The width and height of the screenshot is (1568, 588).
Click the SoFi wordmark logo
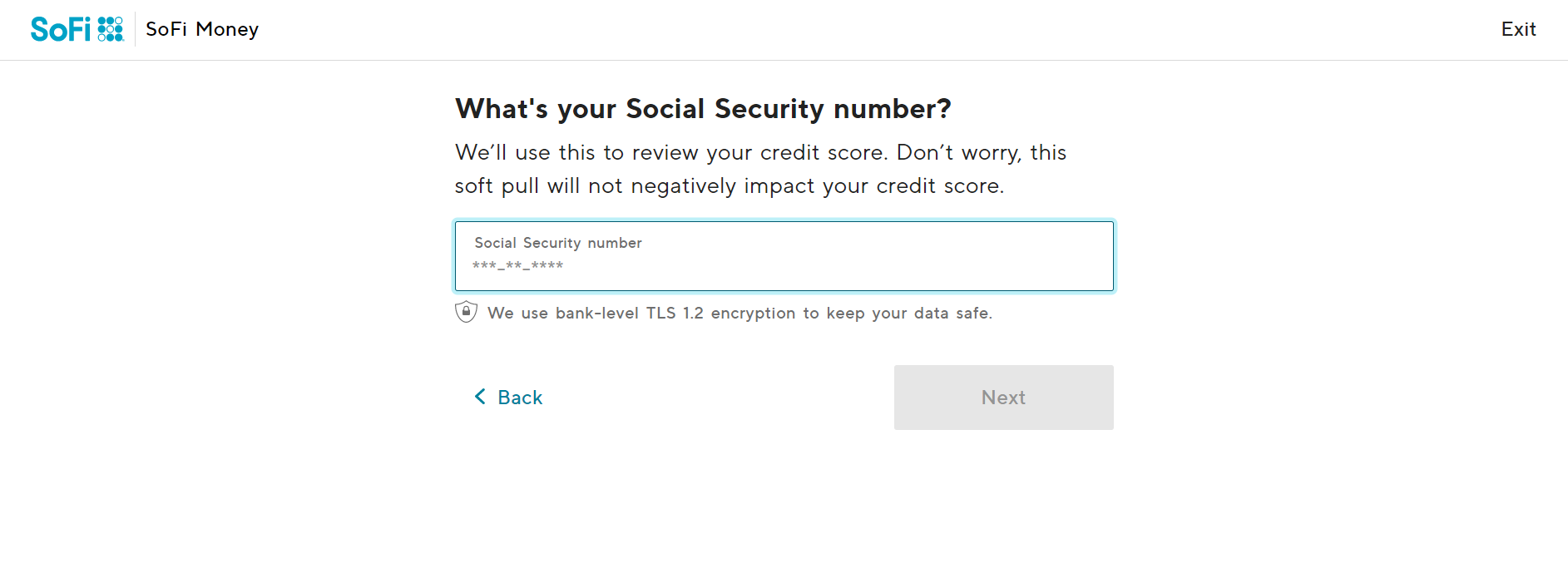(60, 29)
